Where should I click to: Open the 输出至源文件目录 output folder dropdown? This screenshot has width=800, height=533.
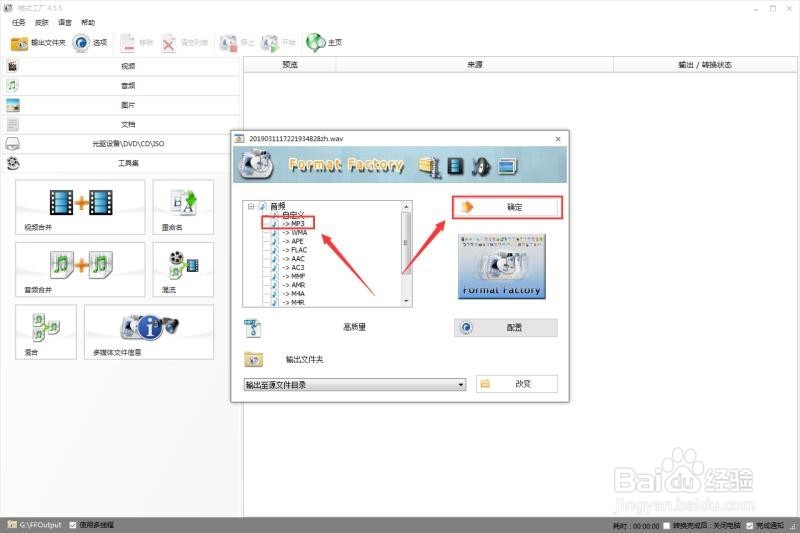(x=355, y=385)
